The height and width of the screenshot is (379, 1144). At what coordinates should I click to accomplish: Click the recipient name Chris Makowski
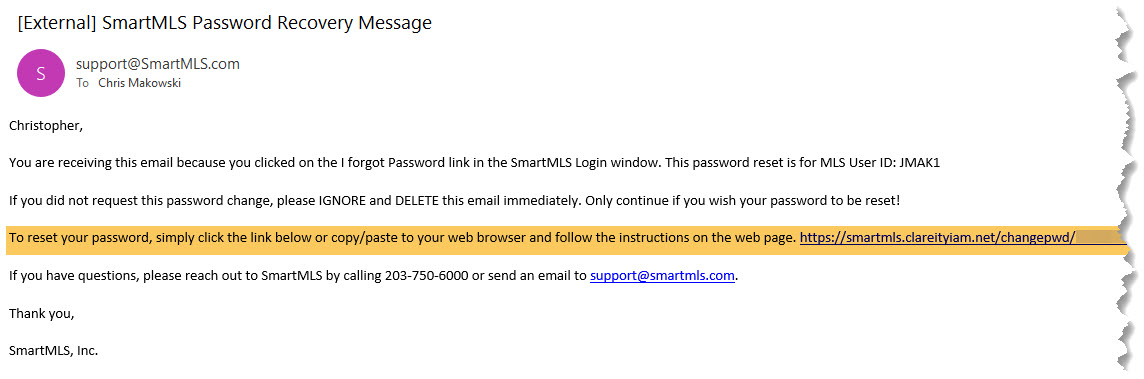(x=139, y=83)
